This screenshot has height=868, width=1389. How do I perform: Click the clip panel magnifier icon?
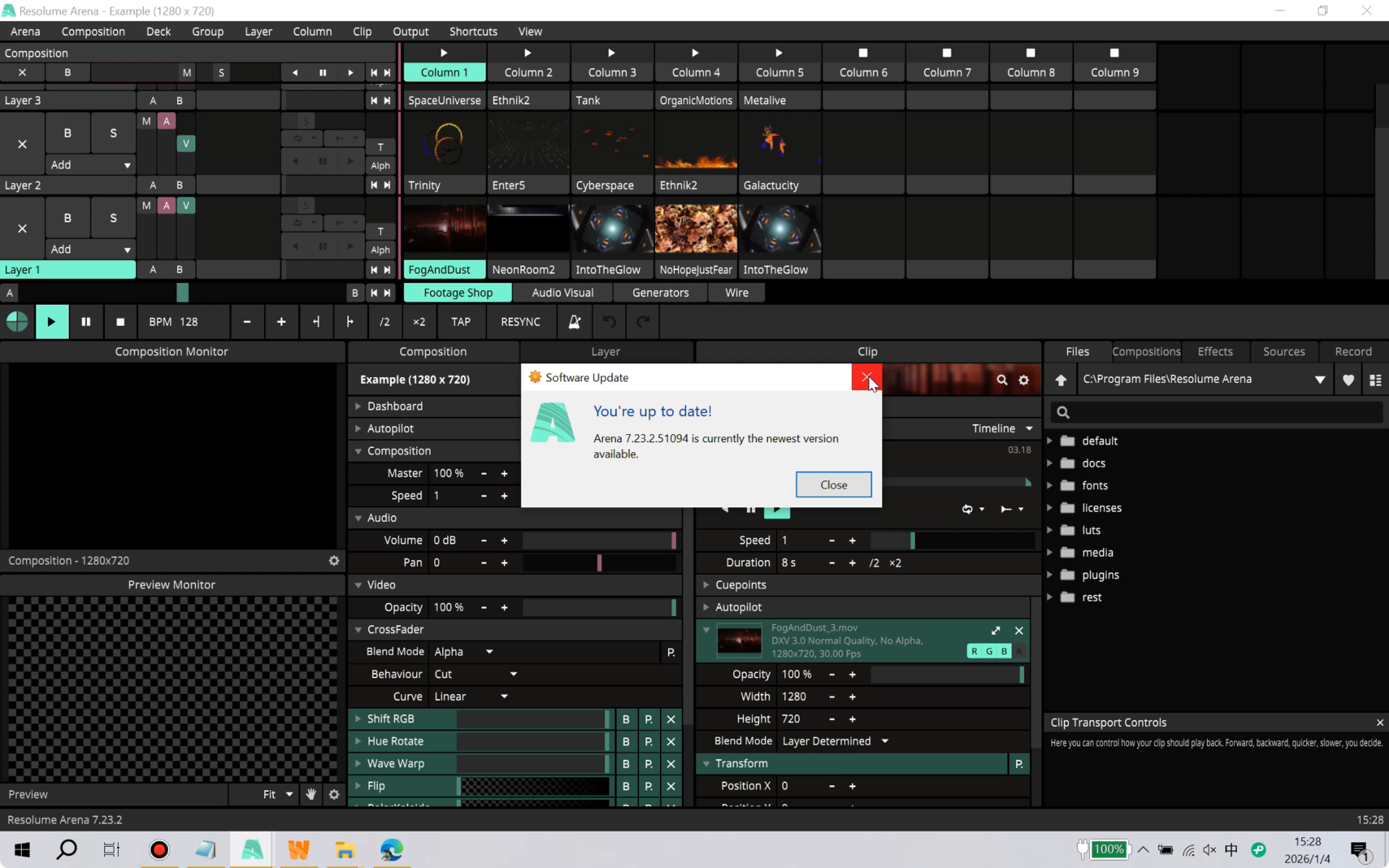pos(1002,379)
